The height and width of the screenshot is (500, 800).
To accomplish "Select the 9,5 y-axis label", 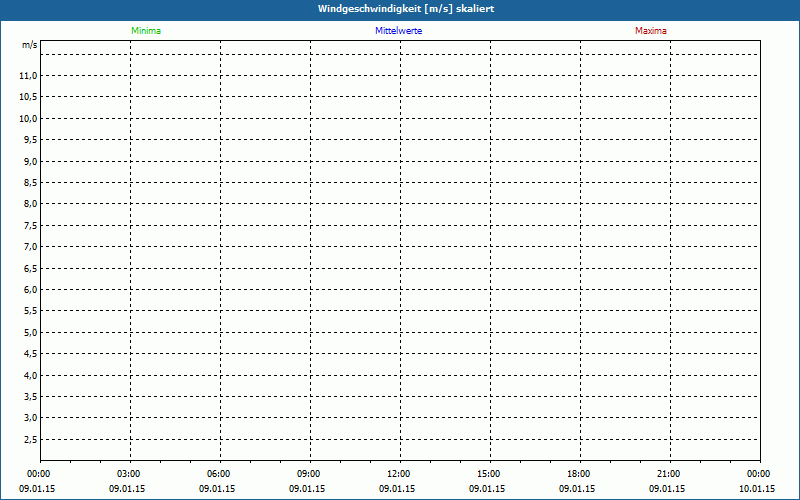I will 31,140.
